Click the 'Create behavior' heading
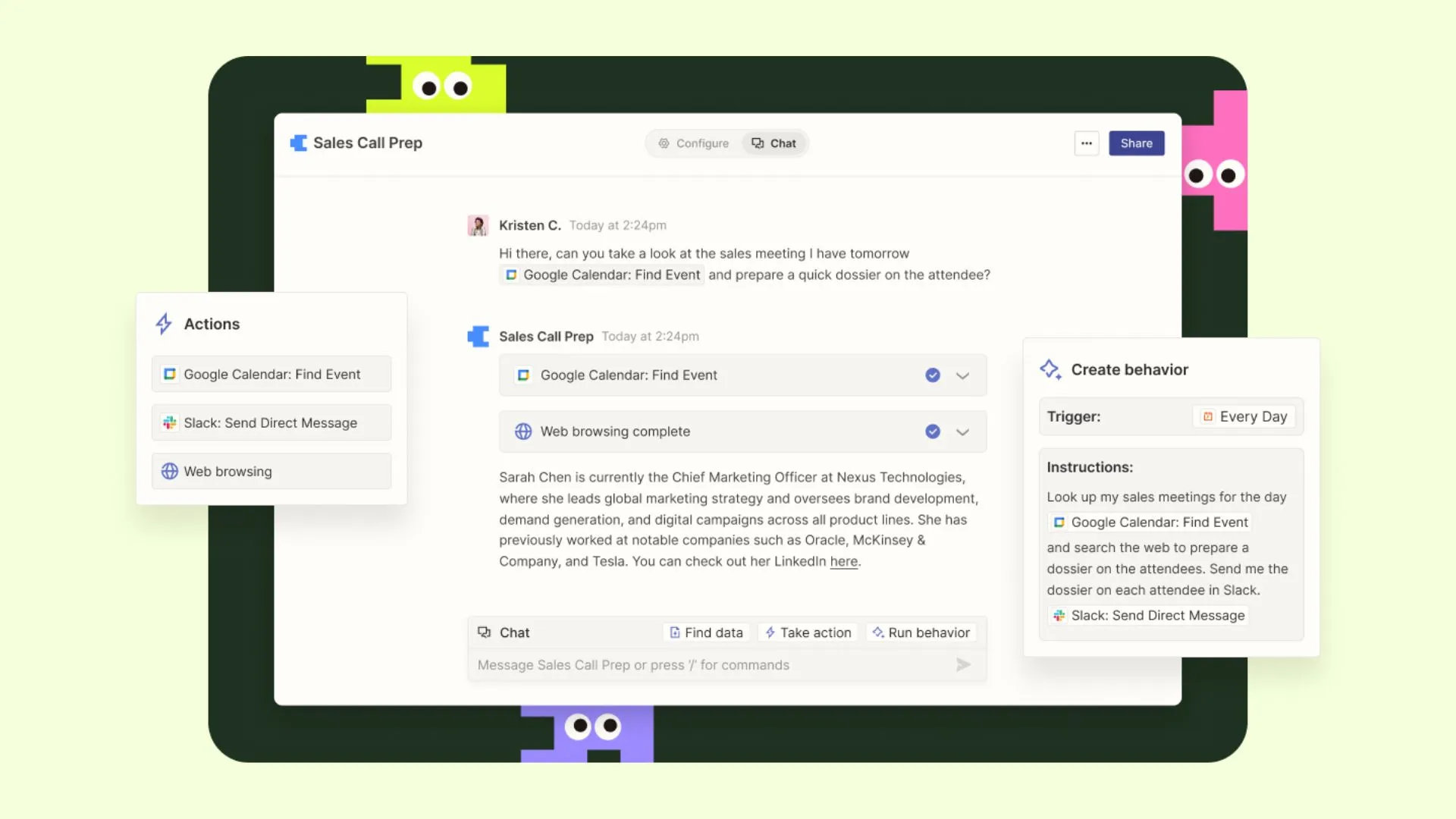Viewport: 1456px width, 819px height. point(1130,369)
